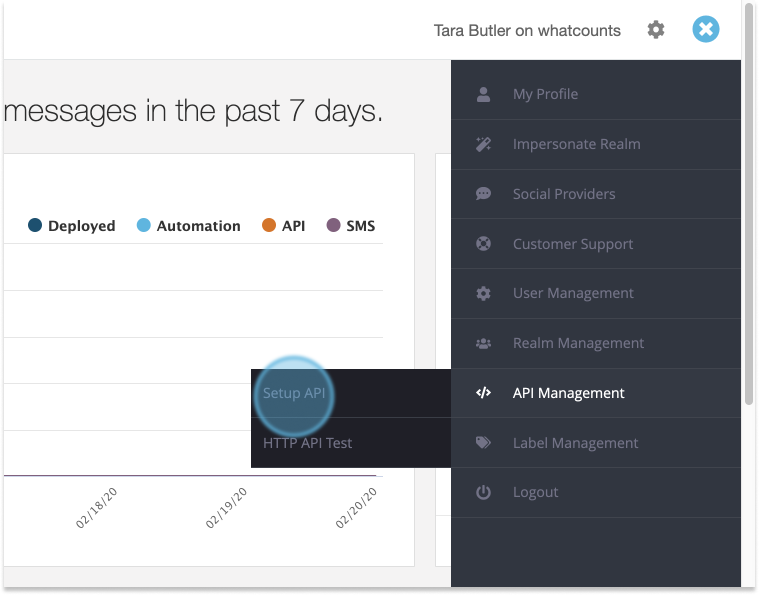
Task: Click the Realm Management users icon
Action: (x=484, y=343)
